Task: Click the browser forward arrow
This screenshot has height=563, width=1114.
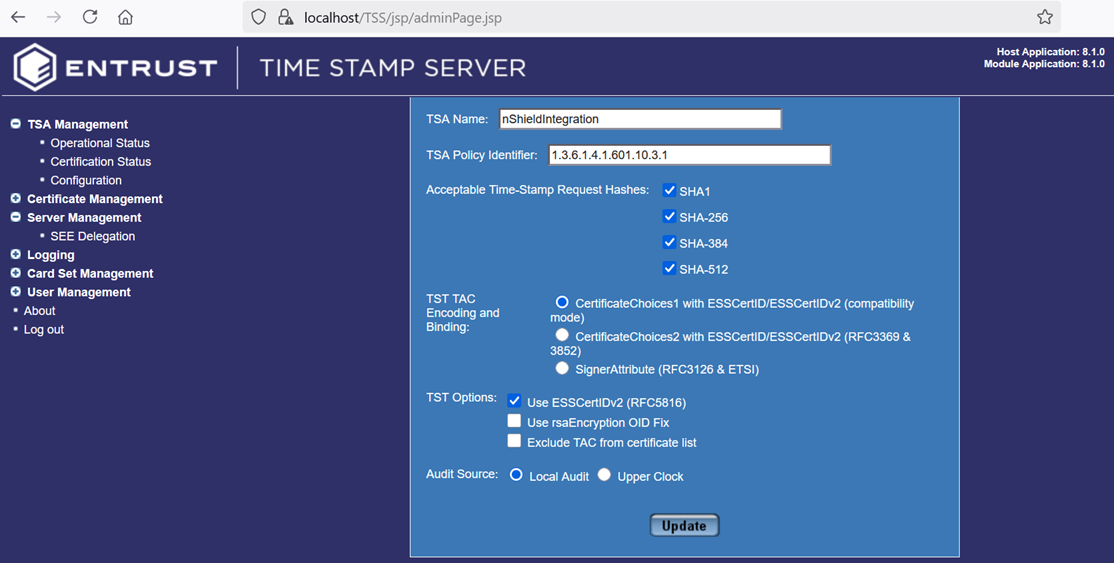Action: click(54, 17)
